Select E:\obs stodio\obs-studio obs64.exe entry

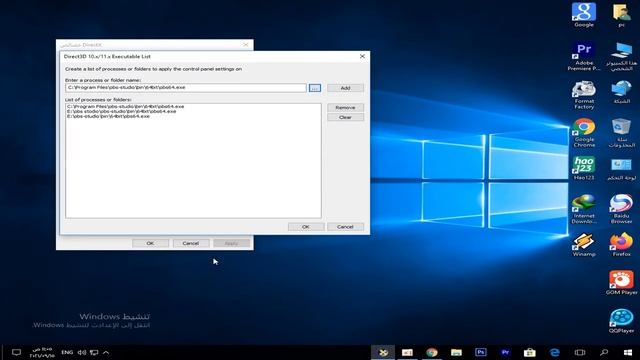[x=122, y=111]
